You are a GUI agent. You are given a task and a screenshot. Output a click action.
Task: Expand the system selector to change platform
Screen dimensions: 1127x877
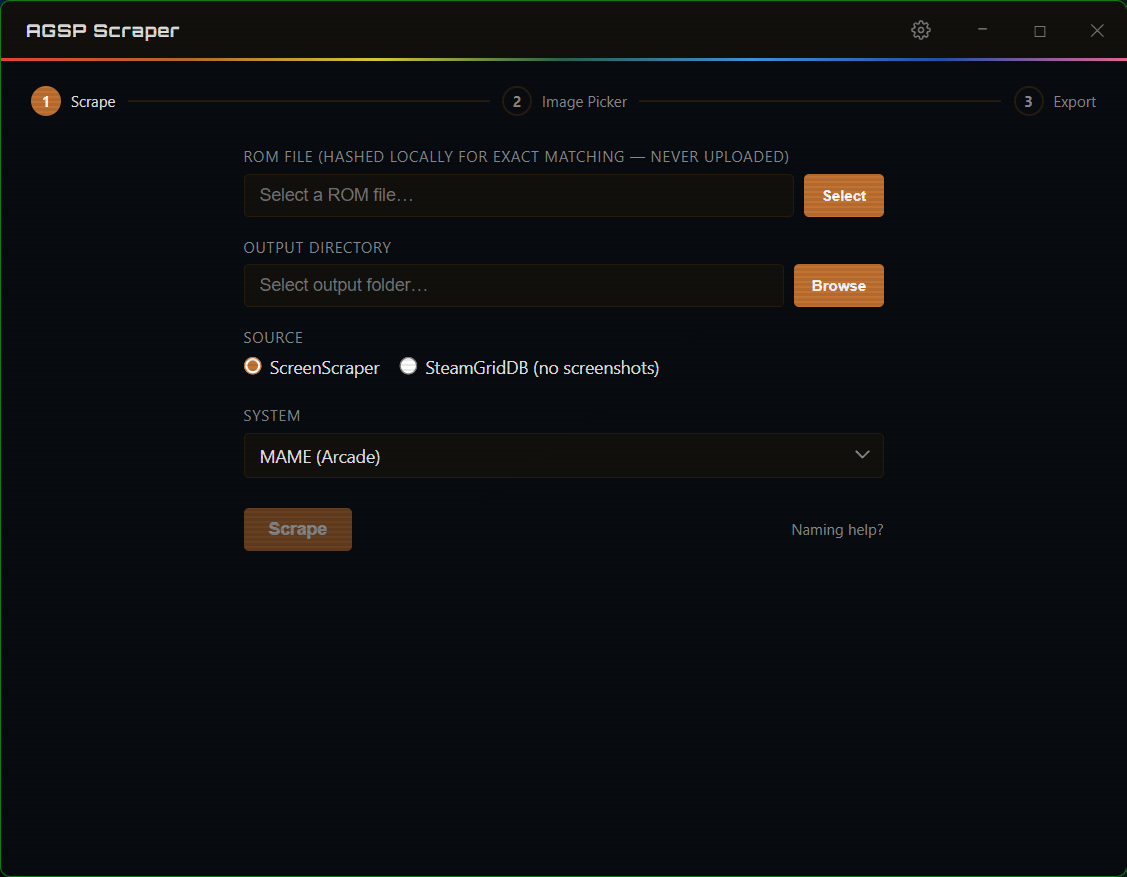563,455
